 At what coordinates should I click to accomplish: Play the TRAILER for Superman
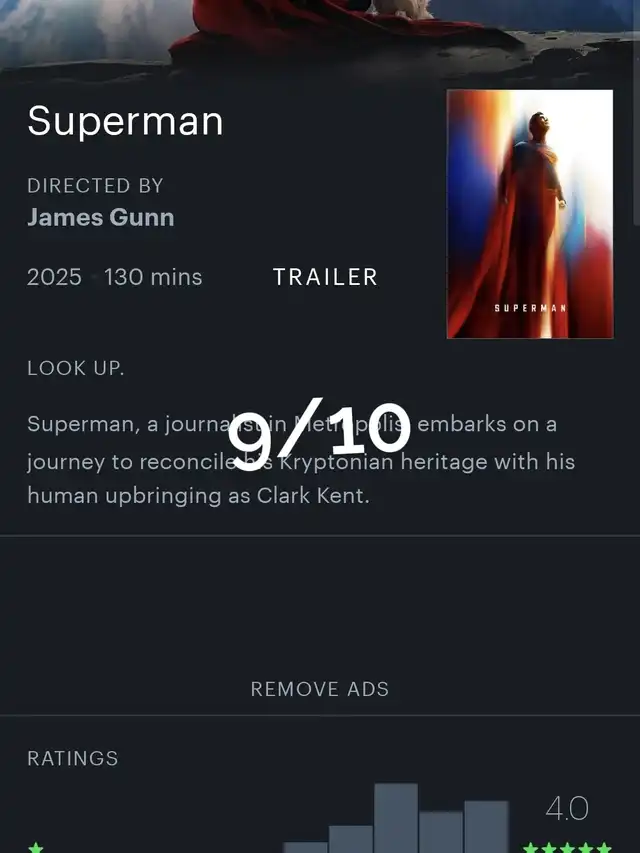[325, 277]
